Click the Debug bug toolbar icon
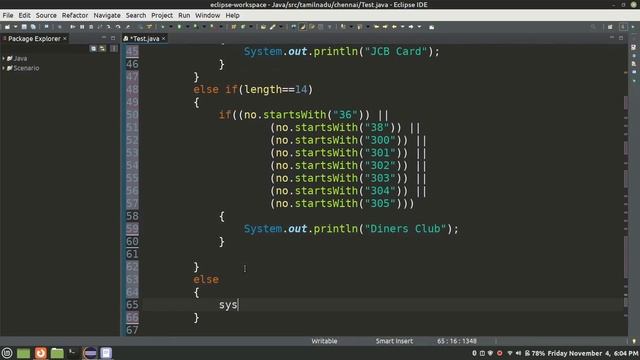The width and height of the screenshot is (640, 360). pyautogui.click(x=162, y=27)
